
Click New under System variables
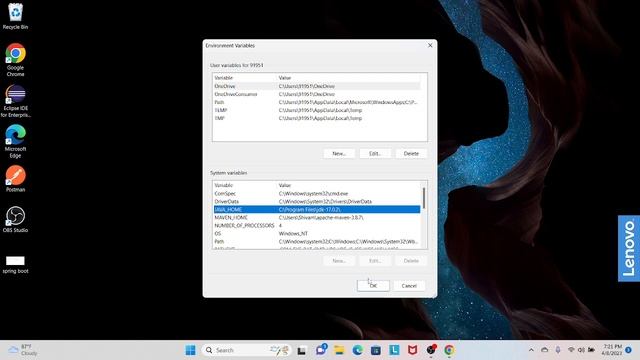pyautogui.click(x=339, y=260)
